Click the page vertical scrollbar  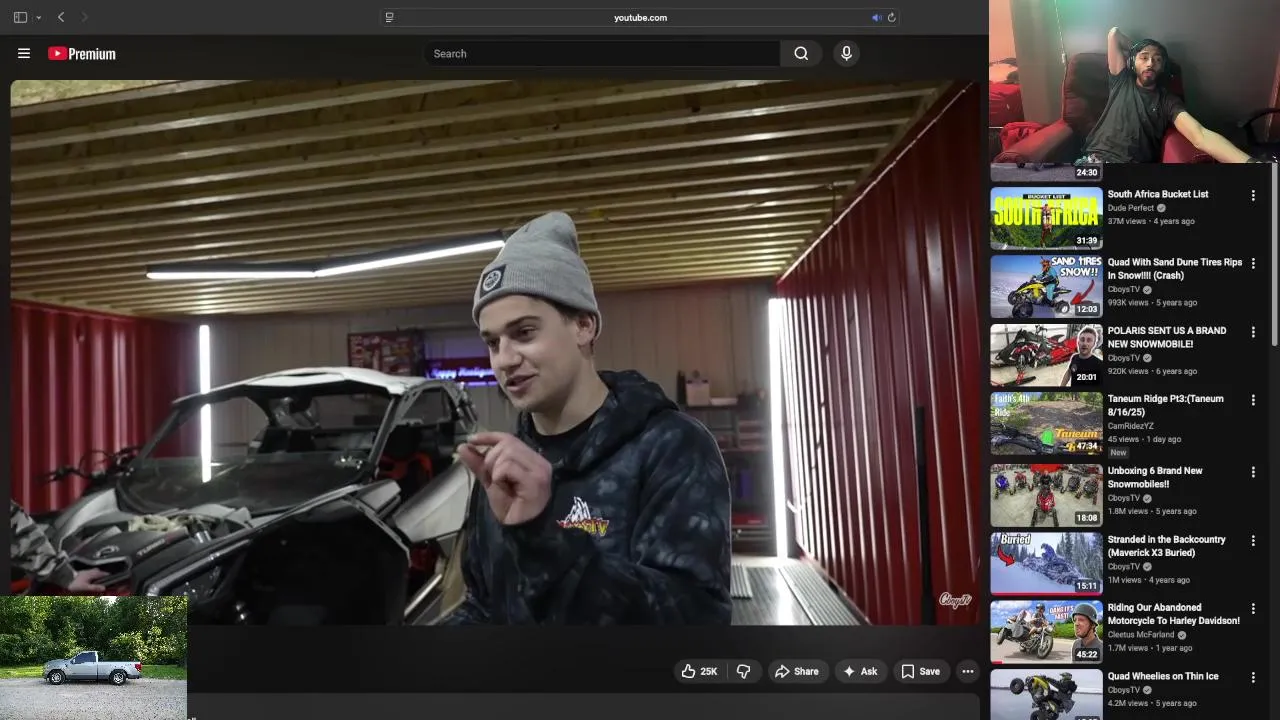pos(1275,255)
